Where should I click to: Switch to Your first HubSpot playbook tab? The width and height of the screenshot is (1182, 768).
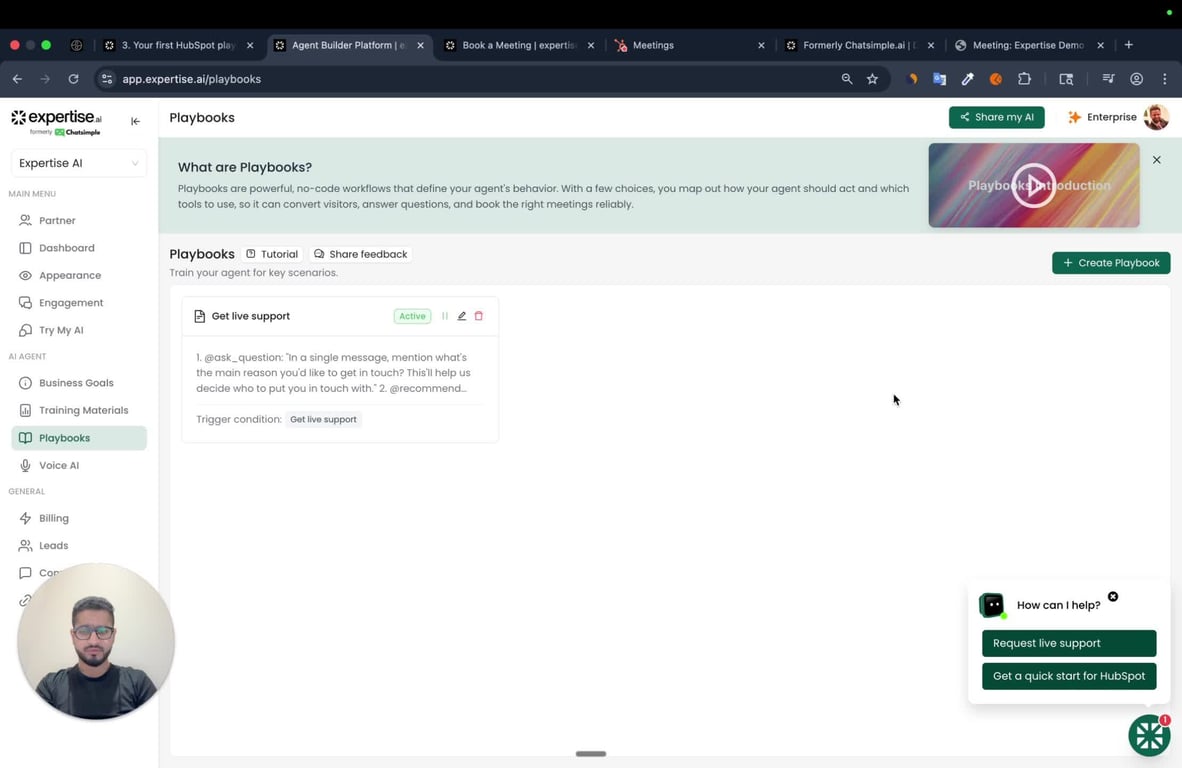(x=178, y=45)
